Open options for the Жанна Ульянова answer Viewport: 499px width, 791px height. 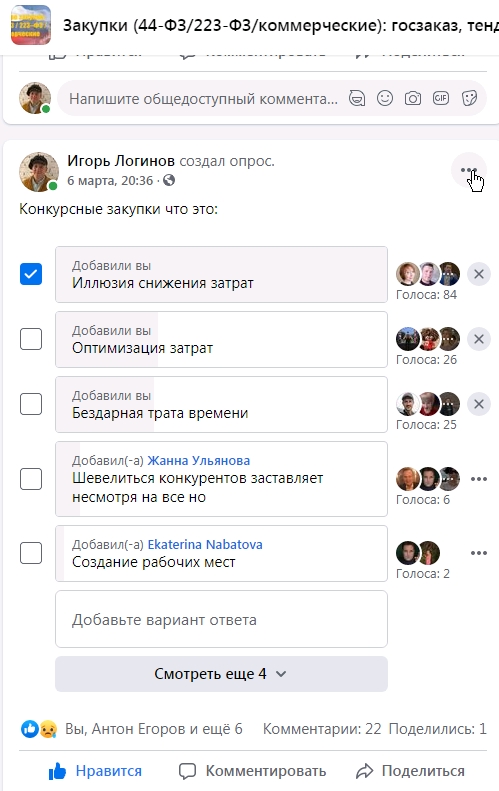[479, 479]
